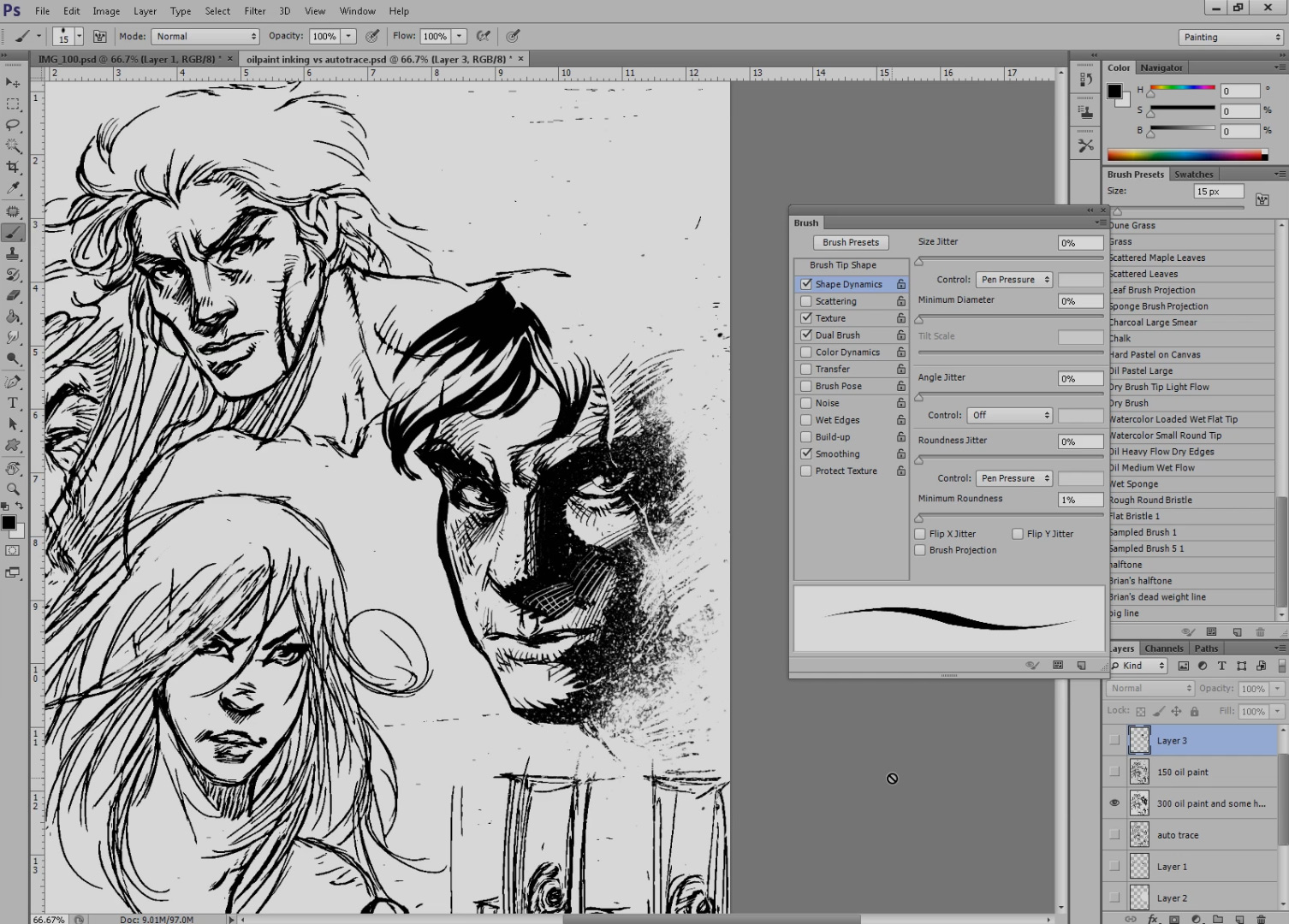Select the Rectangular Marquee tool

[13, 104]
